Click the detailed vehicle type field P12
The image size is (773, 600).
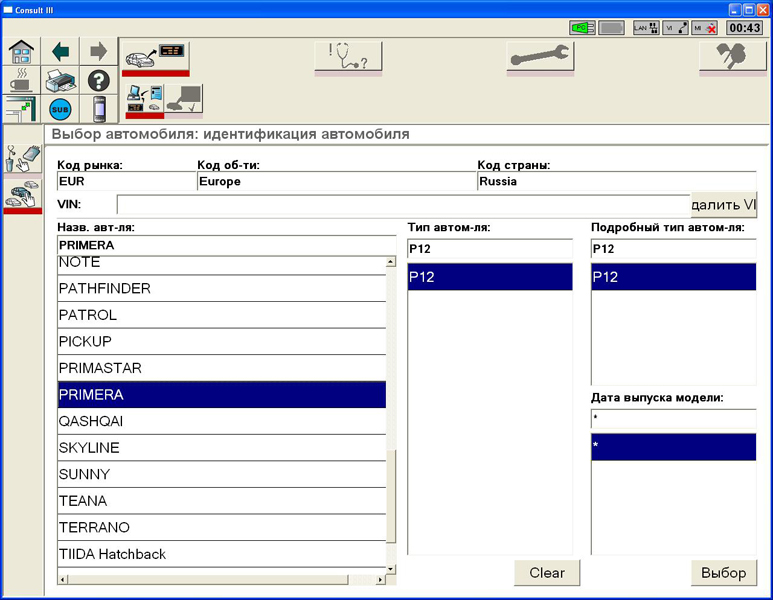click(673, 249)
